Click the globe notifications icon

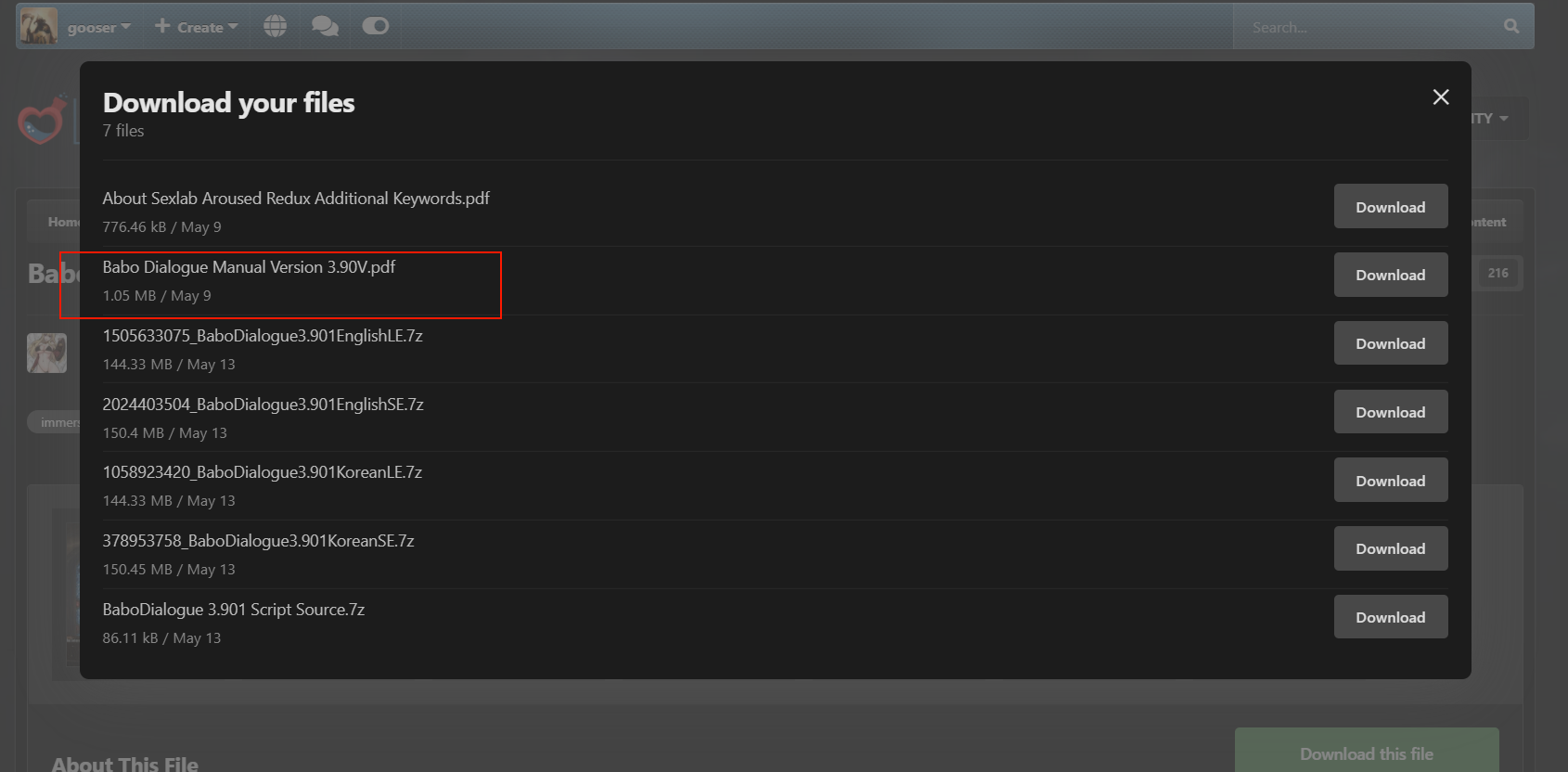point(275,26)
